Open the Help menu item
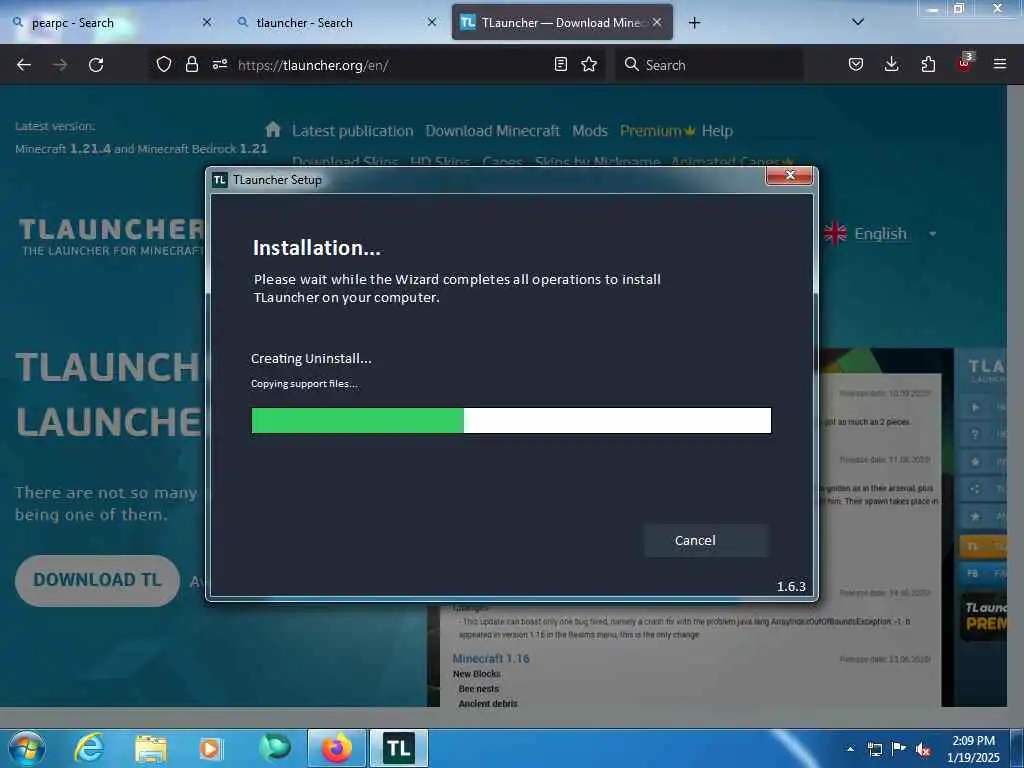The height and width of the screenshot is (768, 1024). 717,131
